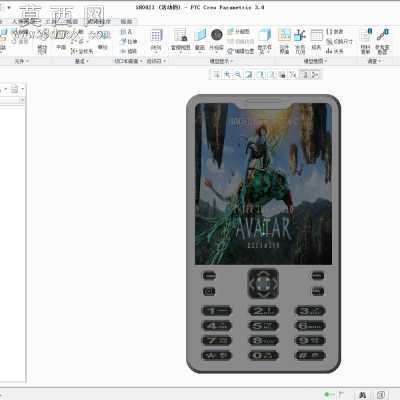Click the AVATAR screen on the phone model
400x400 pixels.
[x=263, y=184]
